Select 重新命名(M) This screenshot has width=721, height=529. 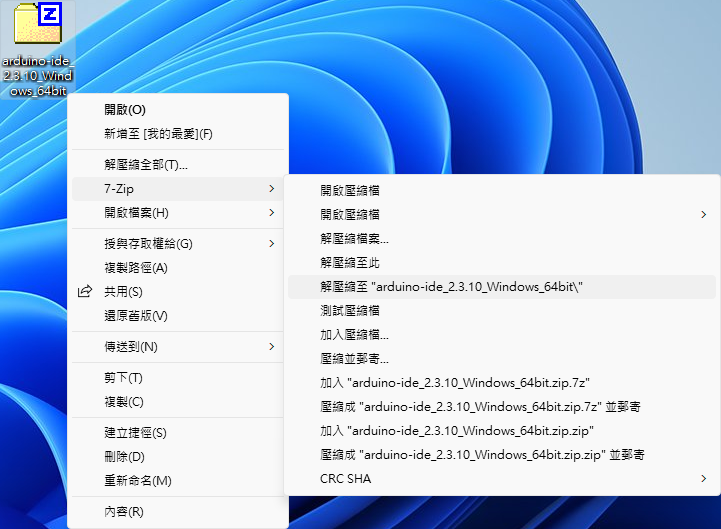pyautogui.click(x=178, y=480)
